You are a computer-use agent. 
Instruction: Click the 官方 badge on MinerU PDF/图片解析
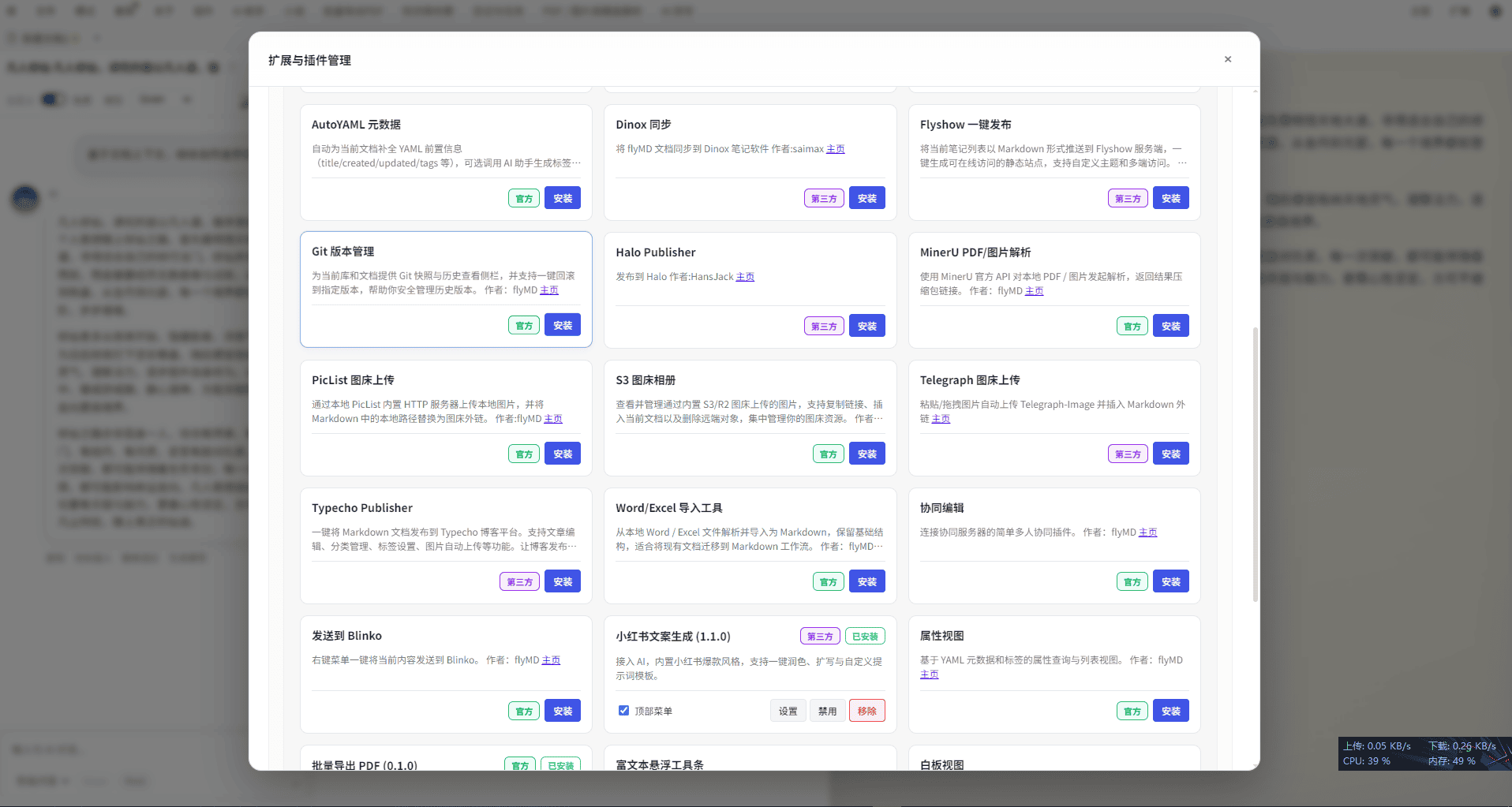[x=1132, y=327]
